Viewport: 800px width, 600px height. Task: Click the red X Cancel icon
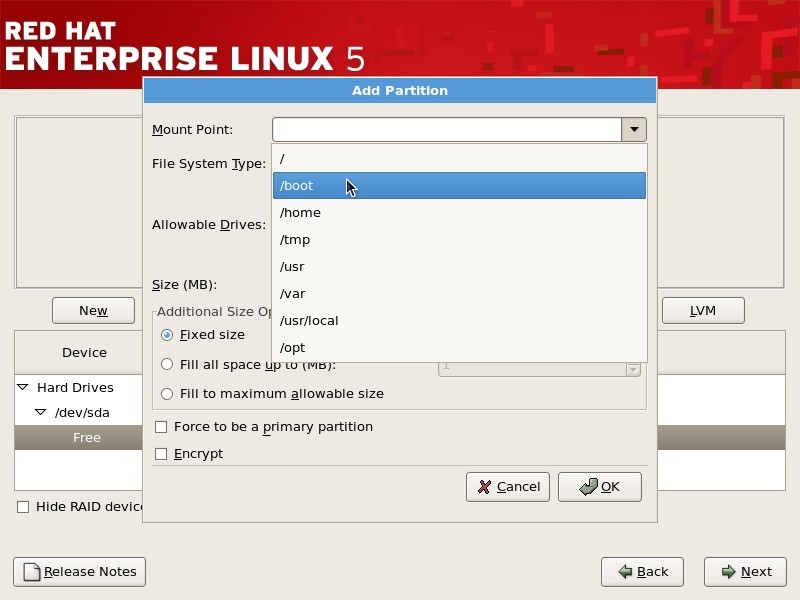(x=485, y=487)
